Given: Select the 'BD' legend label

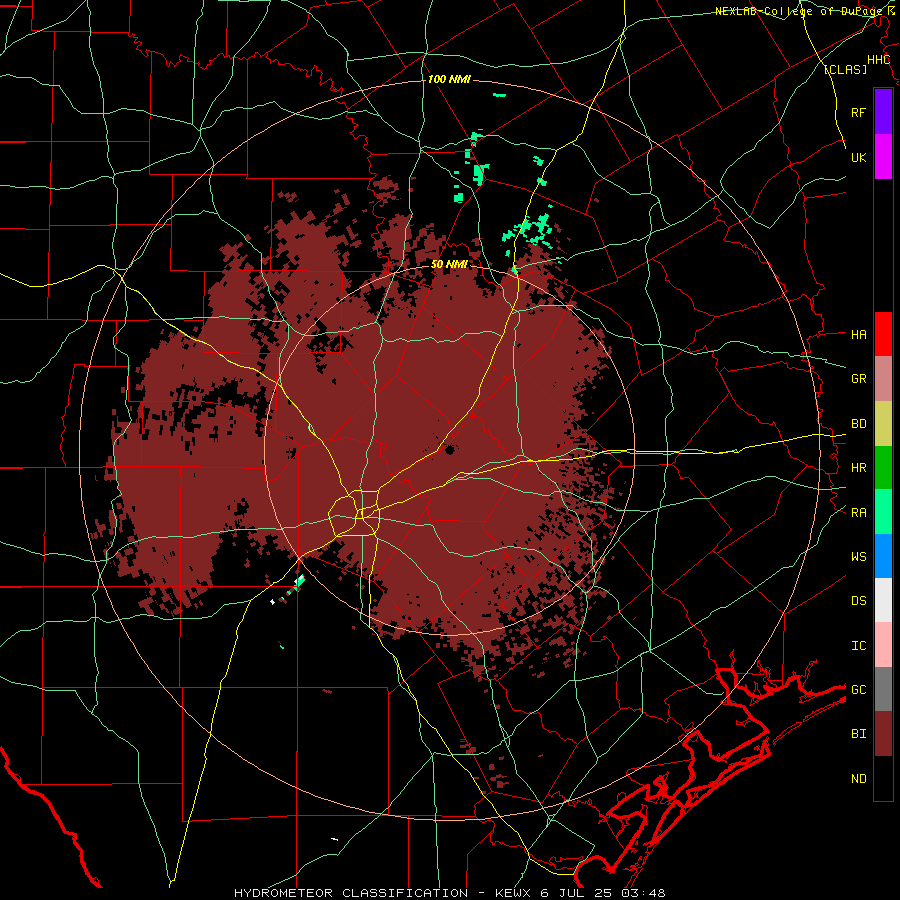Looking at the screenshot, I should click(x=858, y=424).
